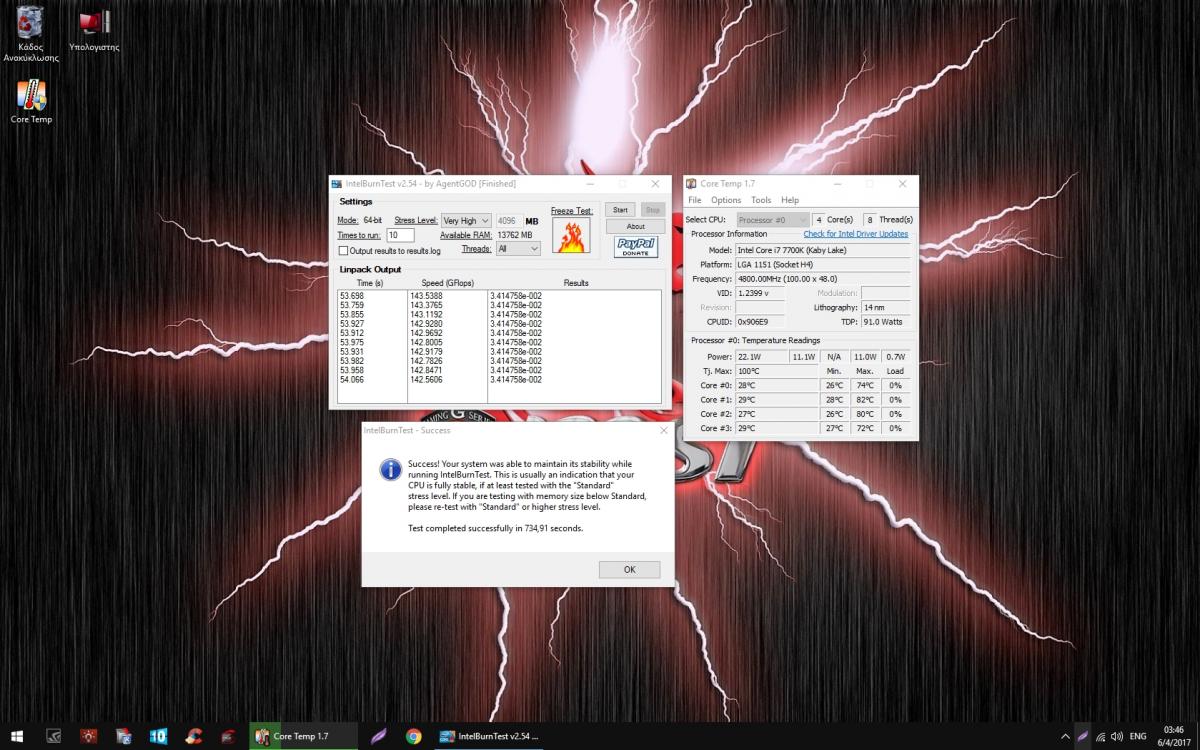This screenshot has height=750, width=1200.
Task: Close the IntelBurnTest Success dialog
Action: (663, 430)
